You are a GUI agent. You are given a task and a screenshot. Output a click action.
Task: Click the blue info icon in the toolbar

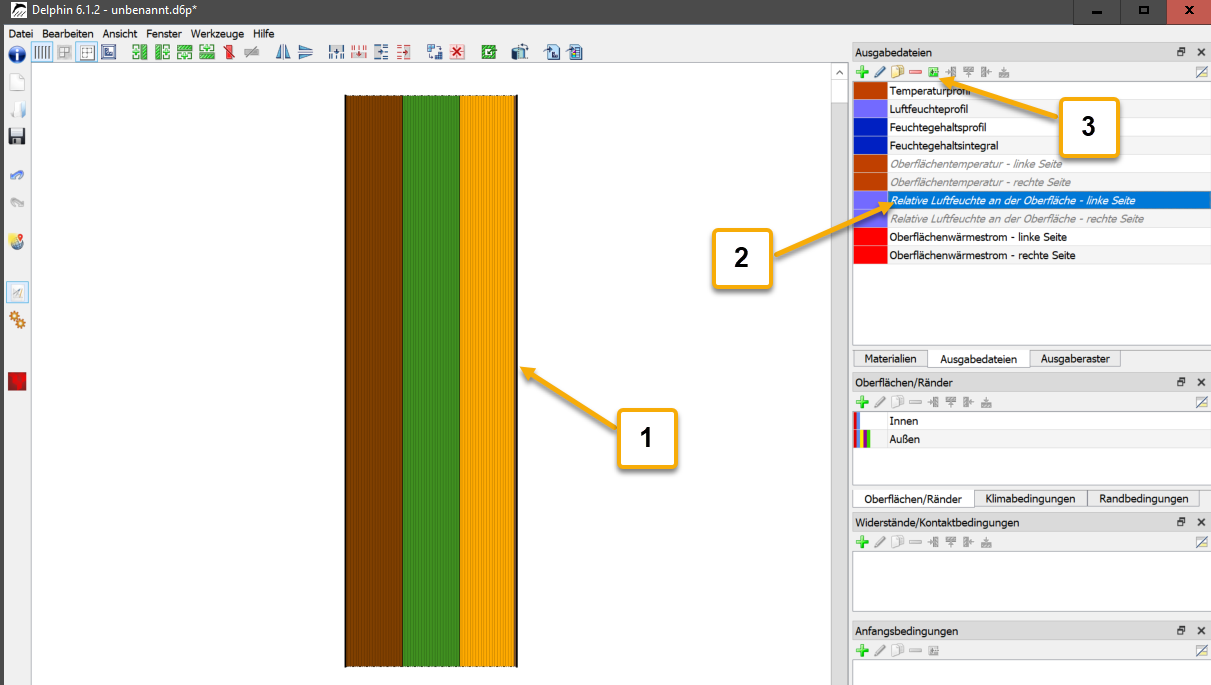point(16,53)
